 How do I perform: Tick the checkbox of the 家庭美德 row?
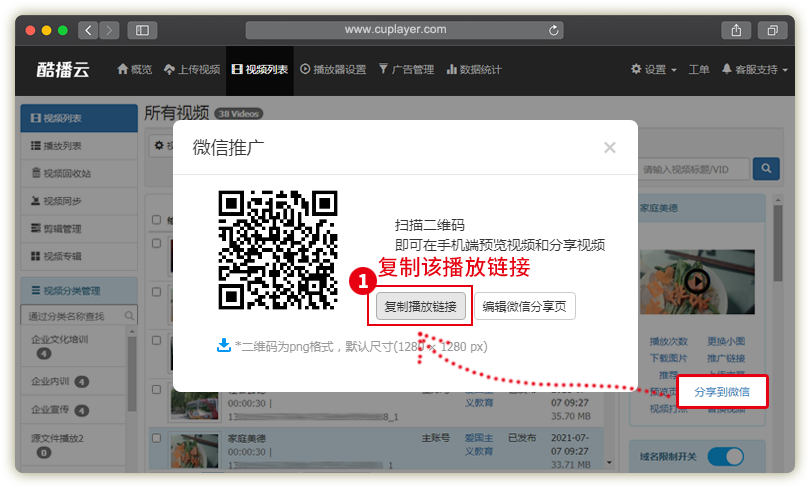[157, 438]
